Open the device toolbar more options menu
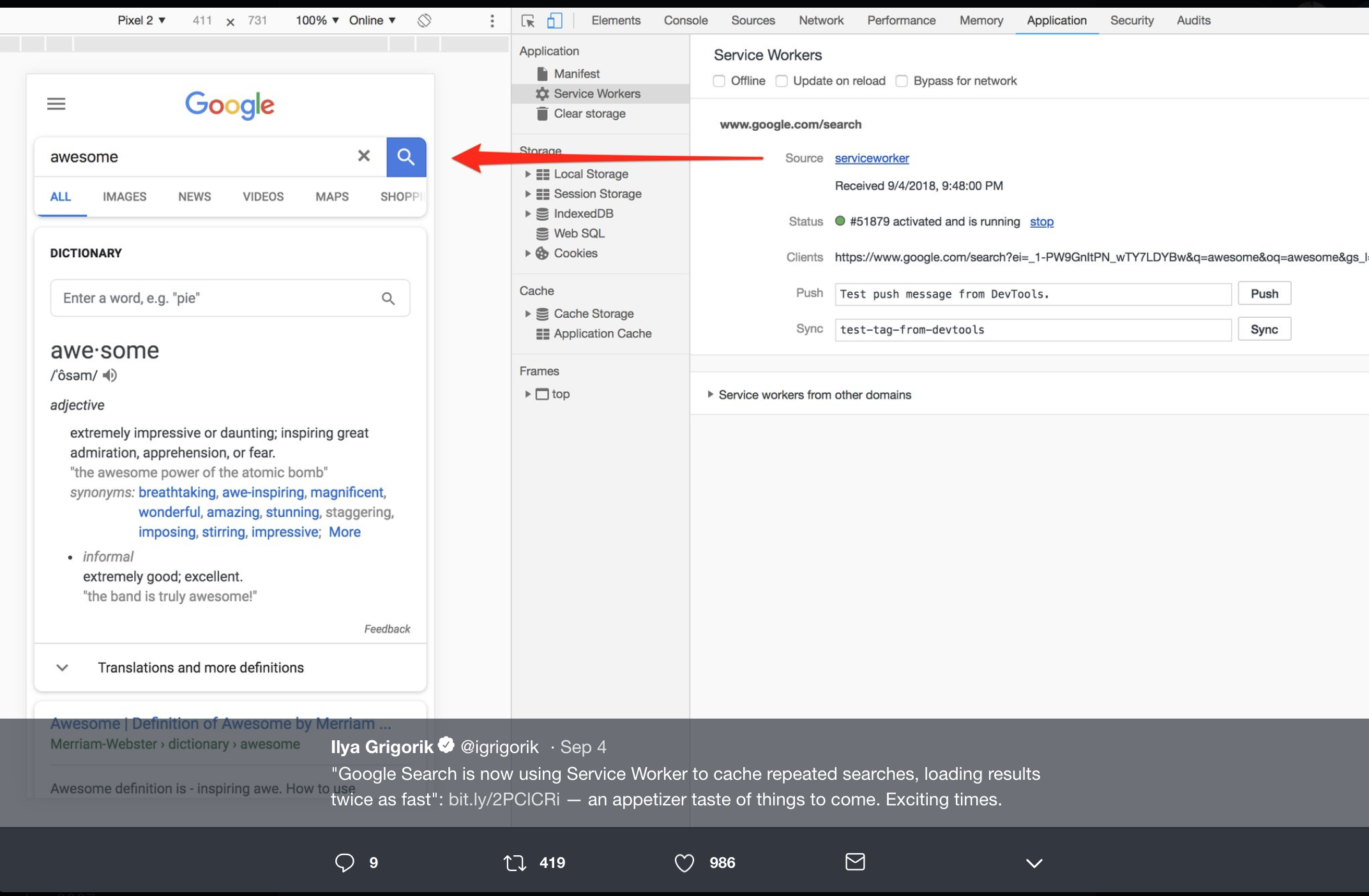Image resolution: width=1369 pixels, height=896 pixels. tap(492, 21)
